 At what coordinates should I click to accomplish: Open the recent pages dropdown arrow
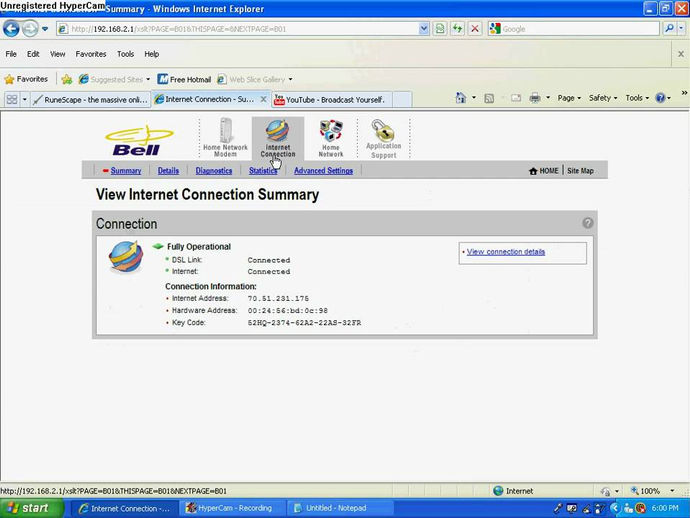click(45, 29)
